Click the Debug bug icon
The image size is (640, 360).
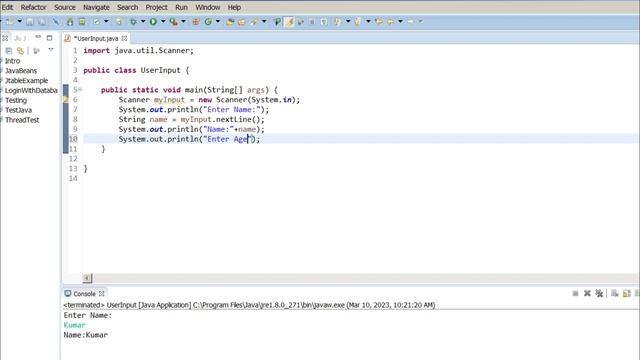click(x=133, y=21)
